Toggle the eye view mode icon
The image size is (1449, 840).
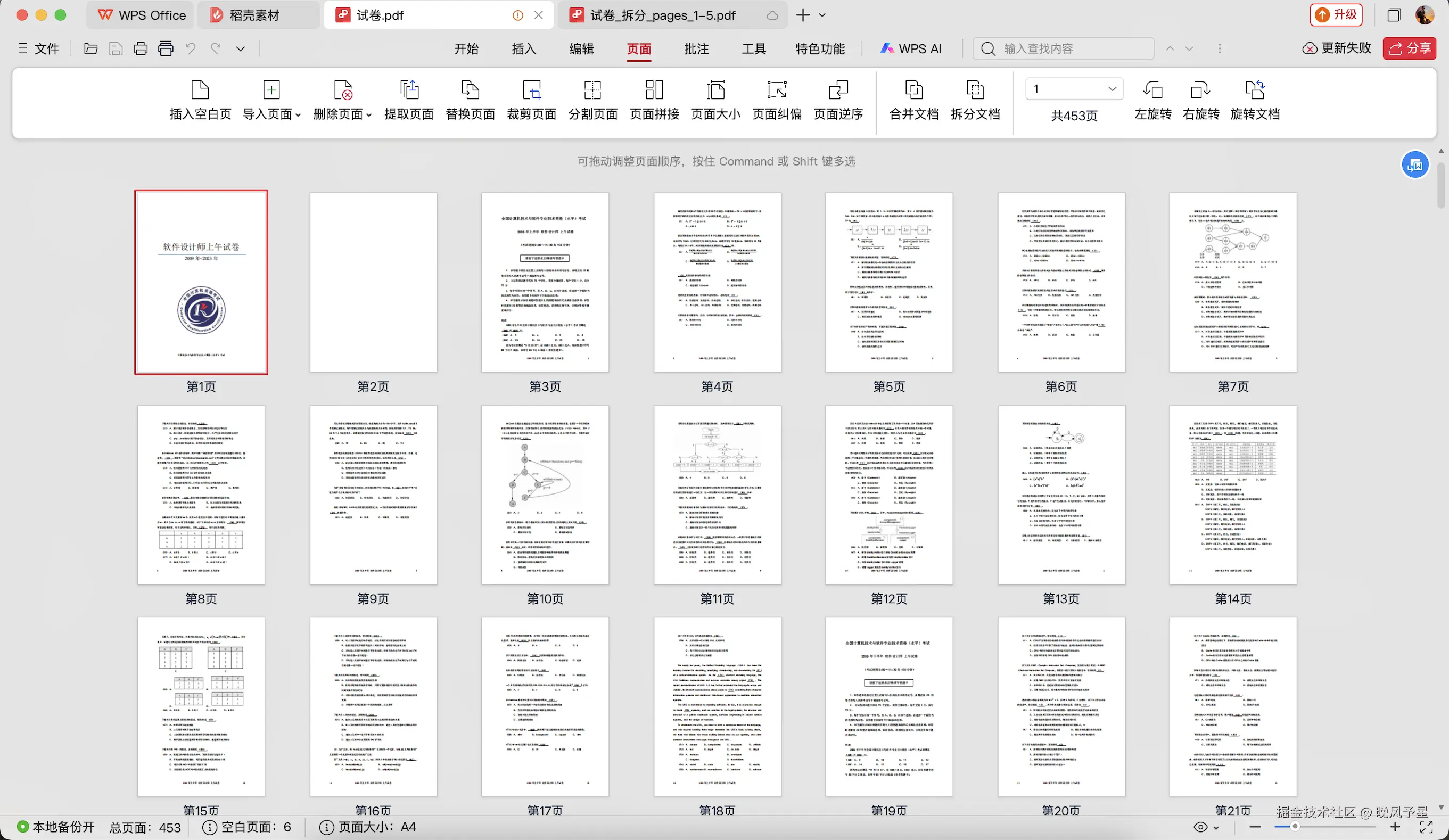click(1200, 827)
